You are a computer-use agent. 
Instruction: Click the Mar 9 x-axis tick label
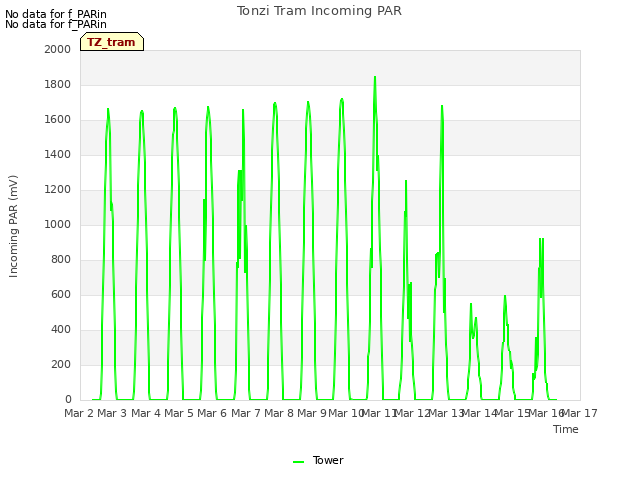[312, 413]
